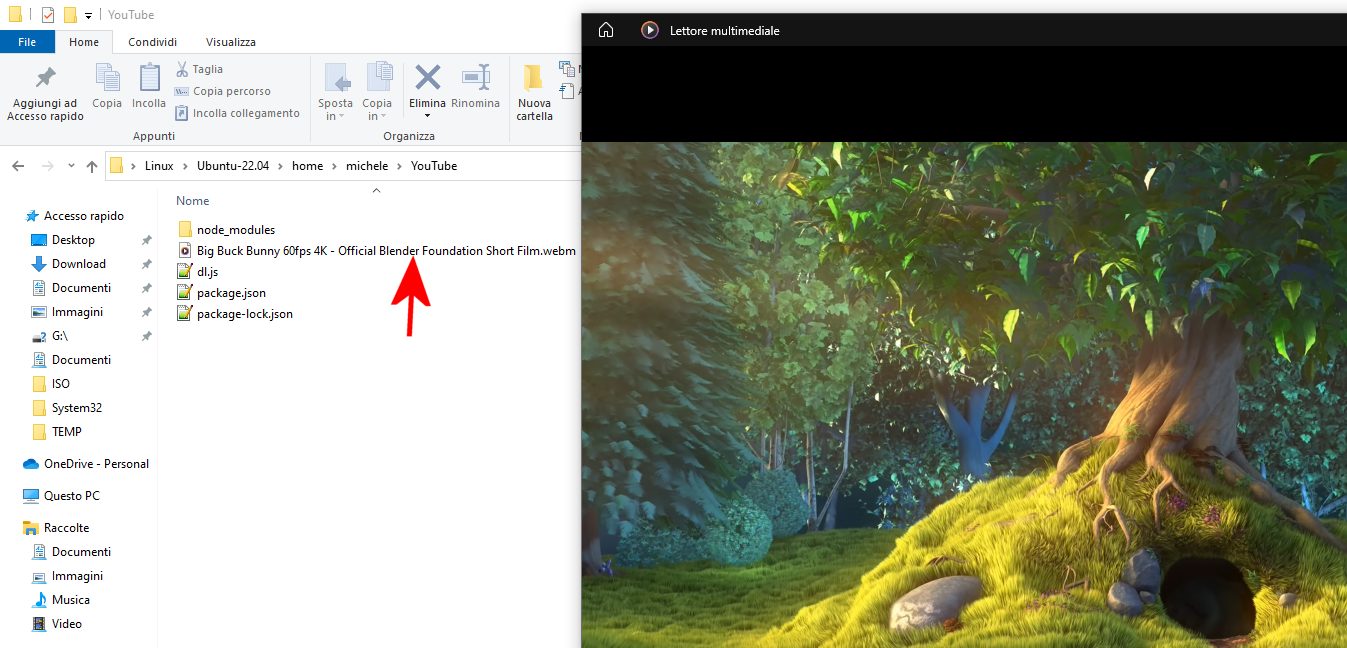Viewport: 1347px width, 648px height.
Task: Click the Incolla clipboard button
Action: click(149, 87)
